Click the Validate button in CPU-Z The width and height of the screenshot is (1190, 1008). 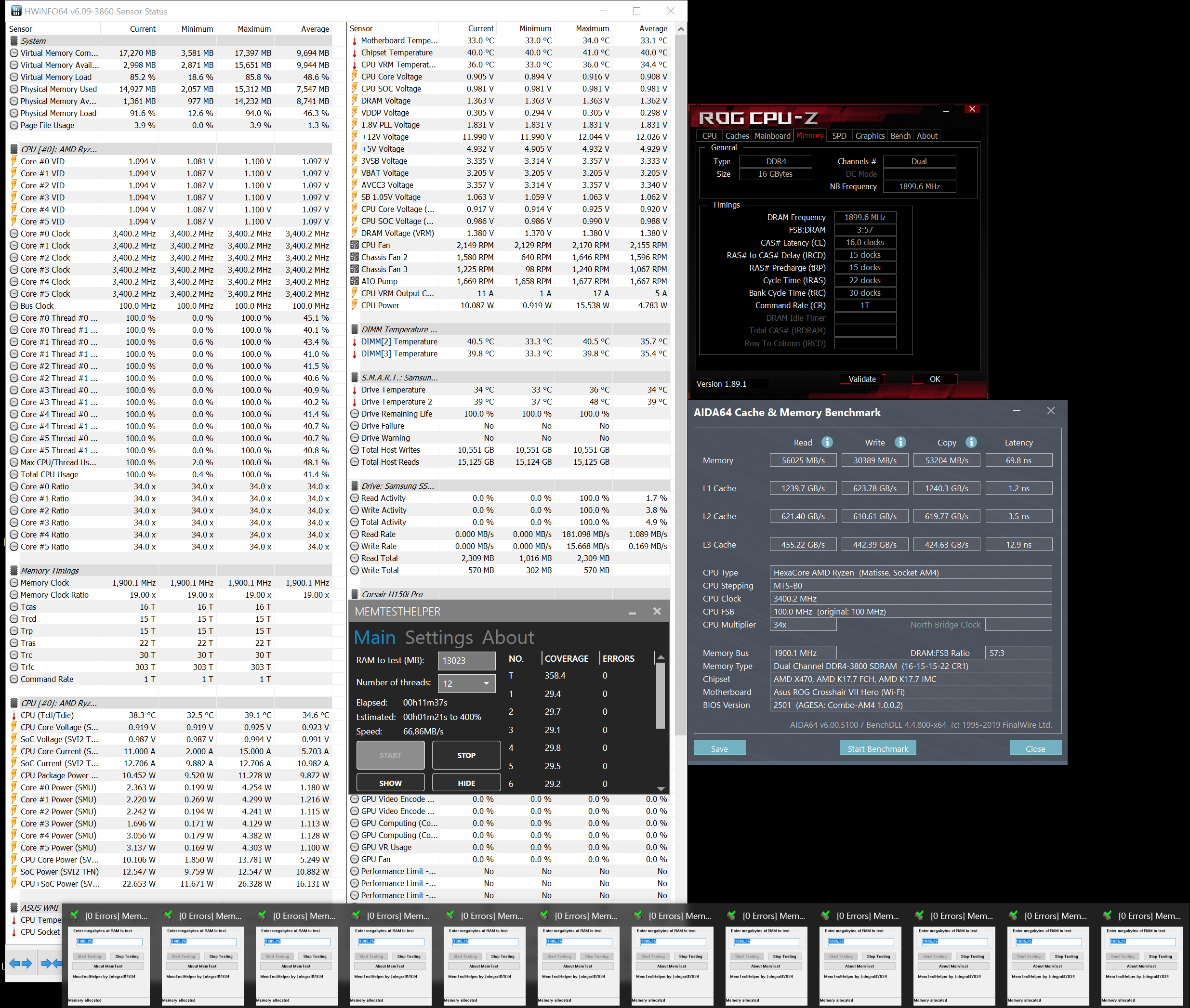[862, 379]
